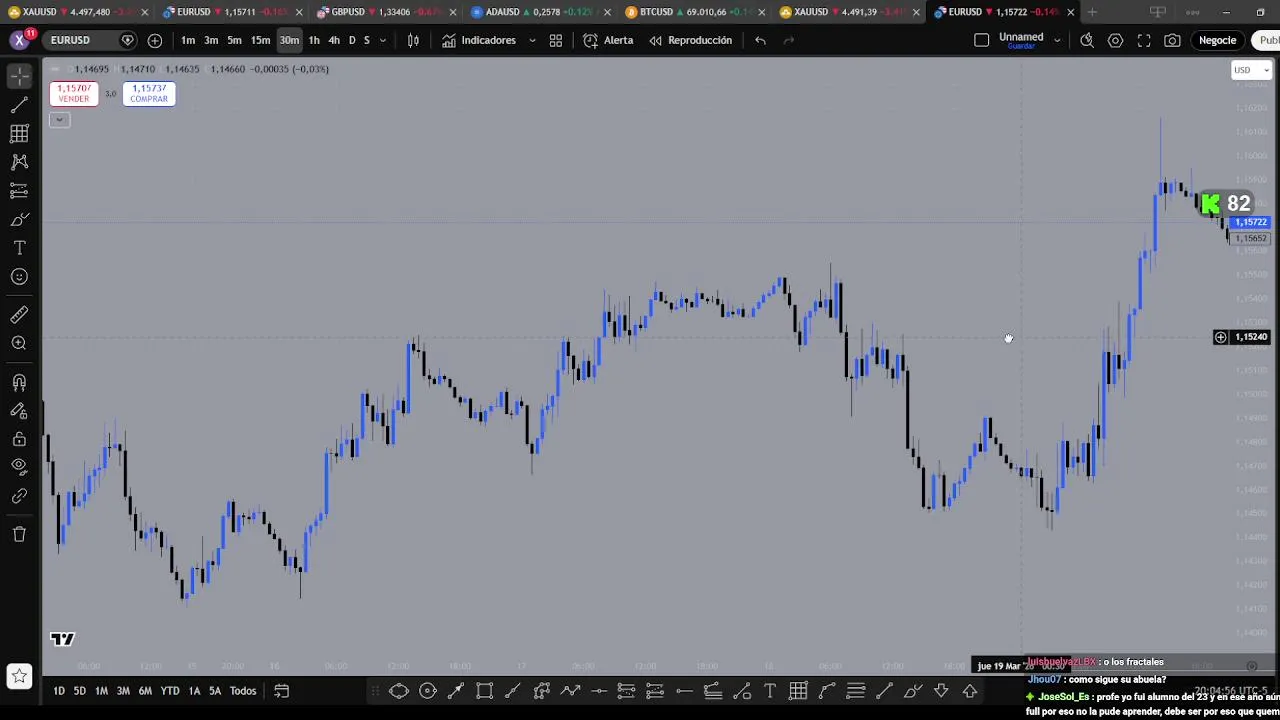1280x720 pixels.
Task: Open the Indicadores dialog
Action: pyautogui.click(x=479, y=40)
